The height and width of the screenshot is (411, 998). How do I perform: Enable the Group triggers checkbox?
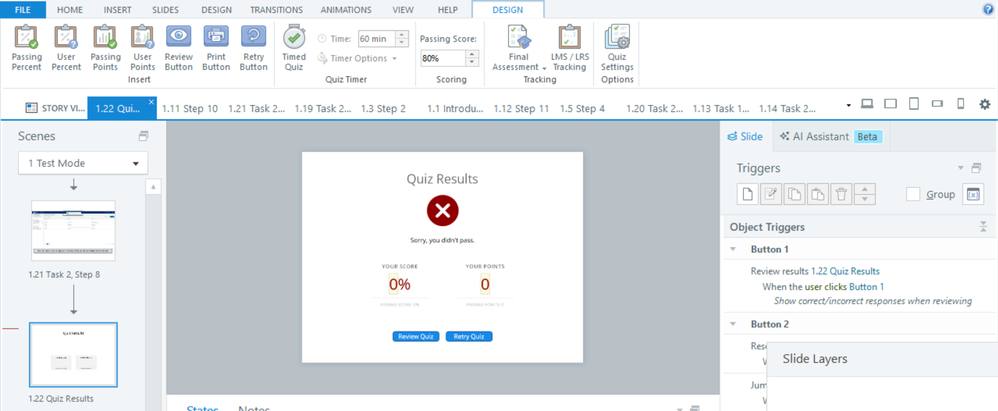click(913, 195)
